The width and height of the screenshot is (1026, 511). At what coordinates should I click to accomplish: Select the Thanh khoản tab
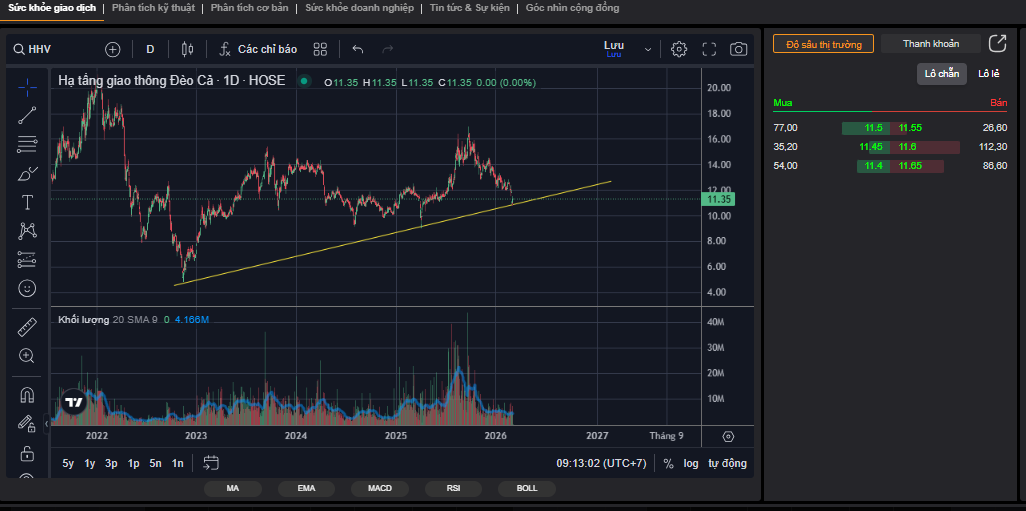point(930,44)
